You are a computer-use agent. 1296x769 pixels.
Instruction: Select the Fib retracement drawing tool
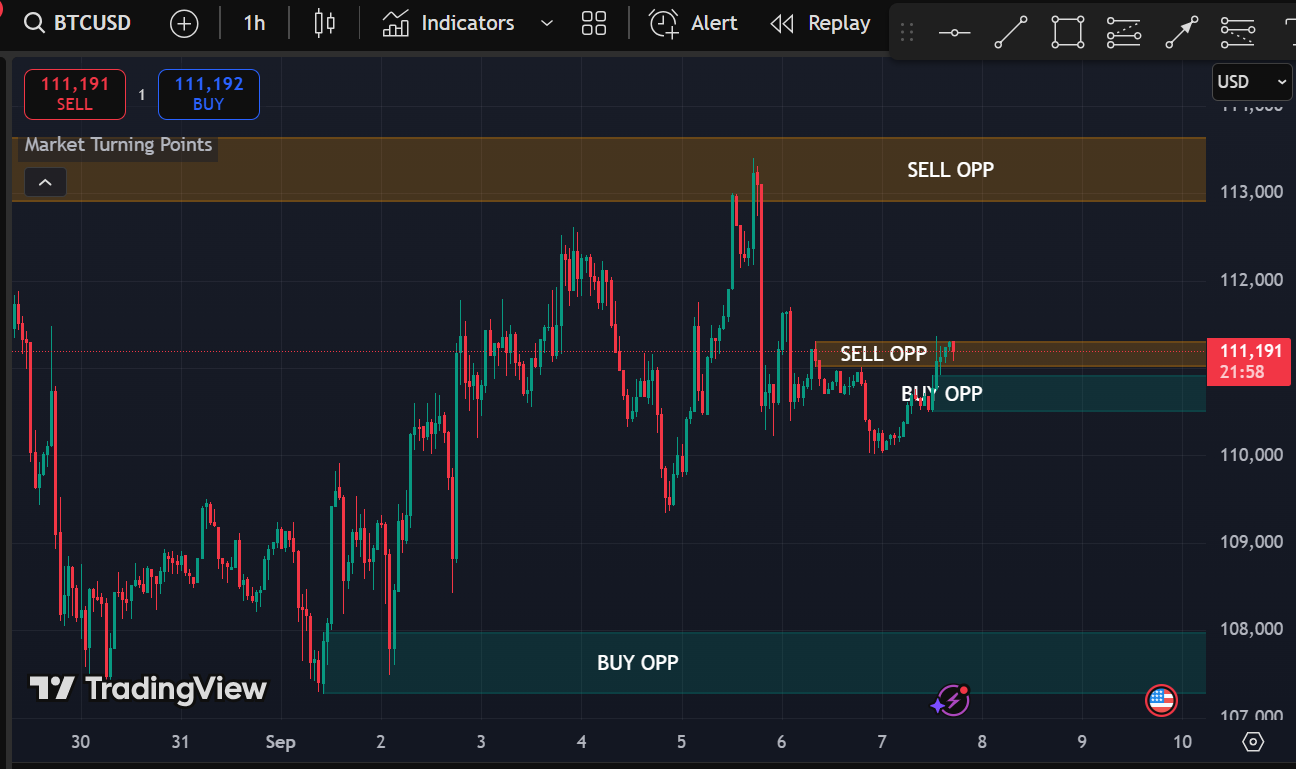[x=1124, y=33]
